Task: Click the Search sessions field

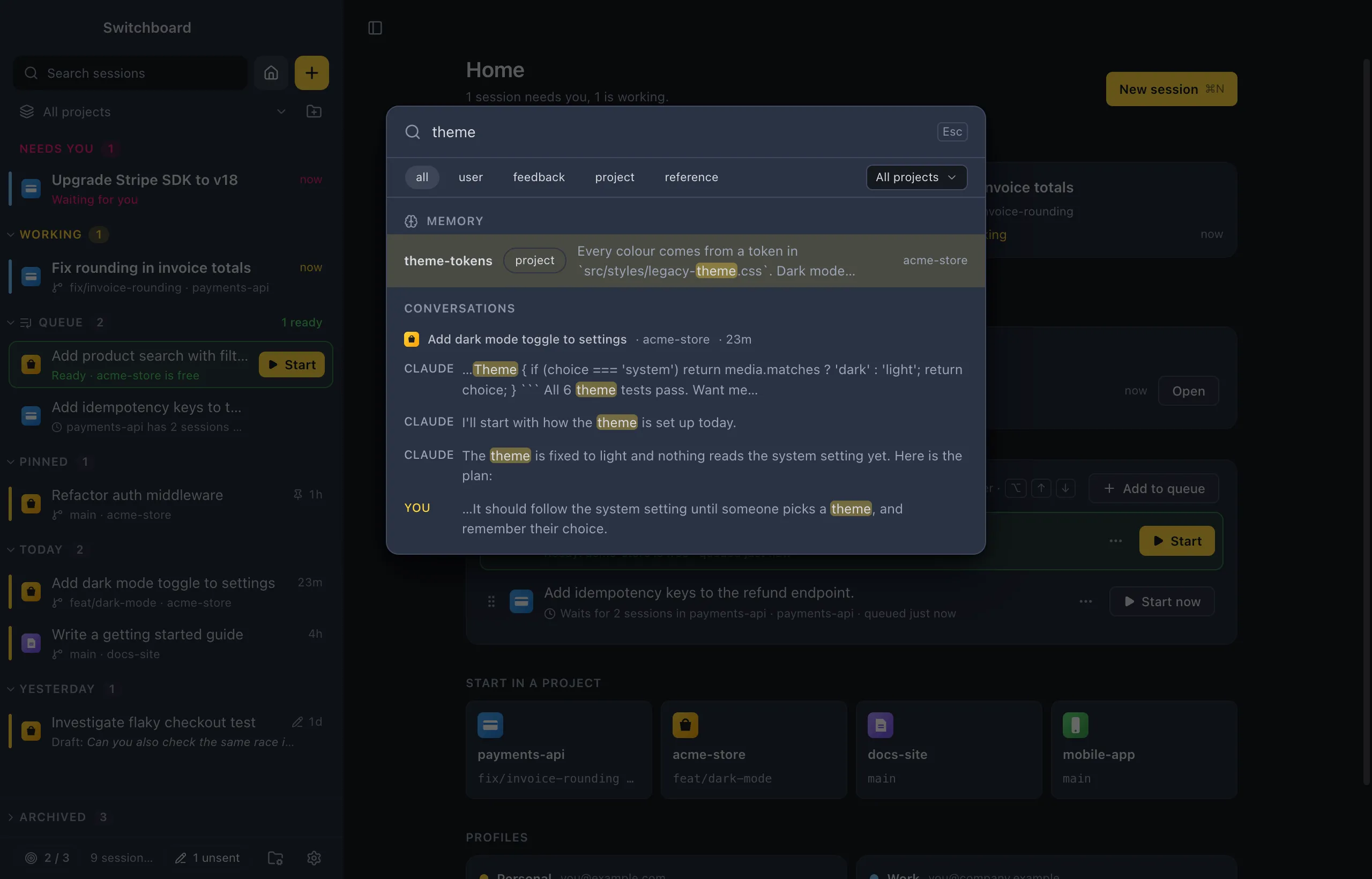Action: (x=130, y=73)
